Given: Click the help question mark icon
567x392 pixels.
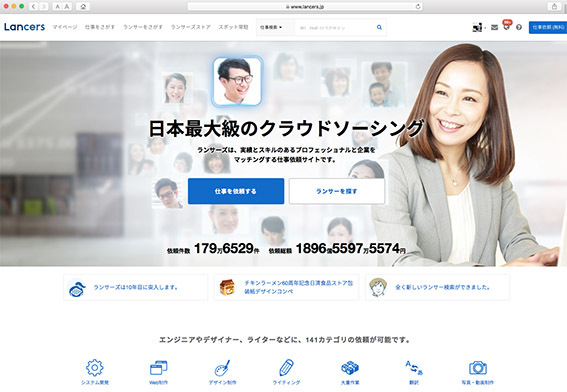Looking at the screenshot, I should 519,27.
